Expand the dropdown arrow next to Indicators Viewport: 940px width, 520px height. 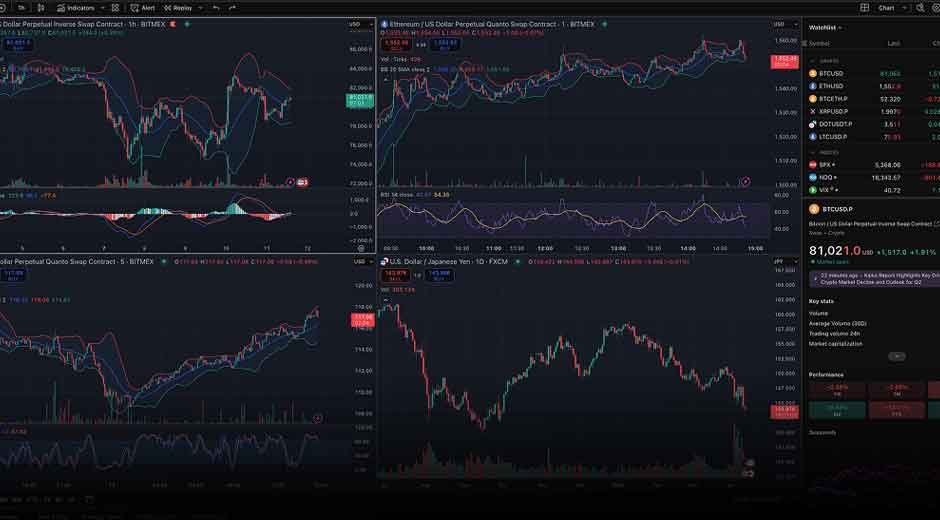pyautogui.click(x=103, y=8)
